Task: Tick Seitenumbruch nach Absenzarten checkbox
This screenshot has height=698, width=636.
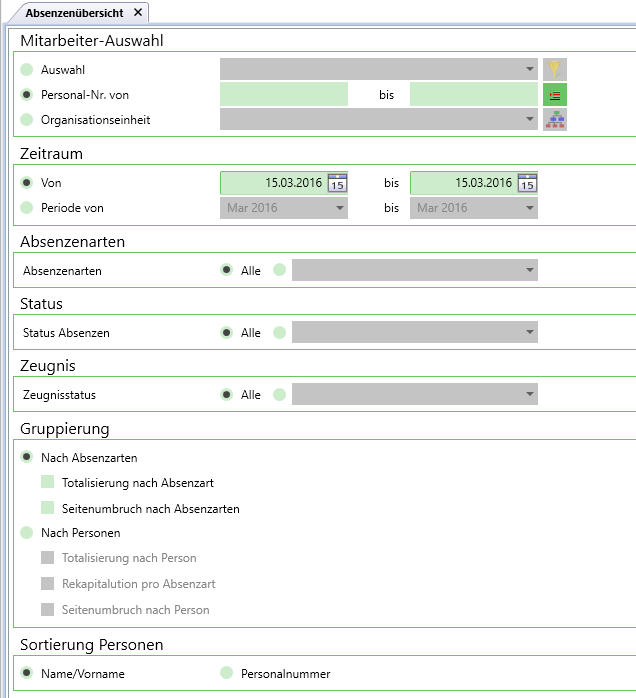Action: (x=48, y=508)
